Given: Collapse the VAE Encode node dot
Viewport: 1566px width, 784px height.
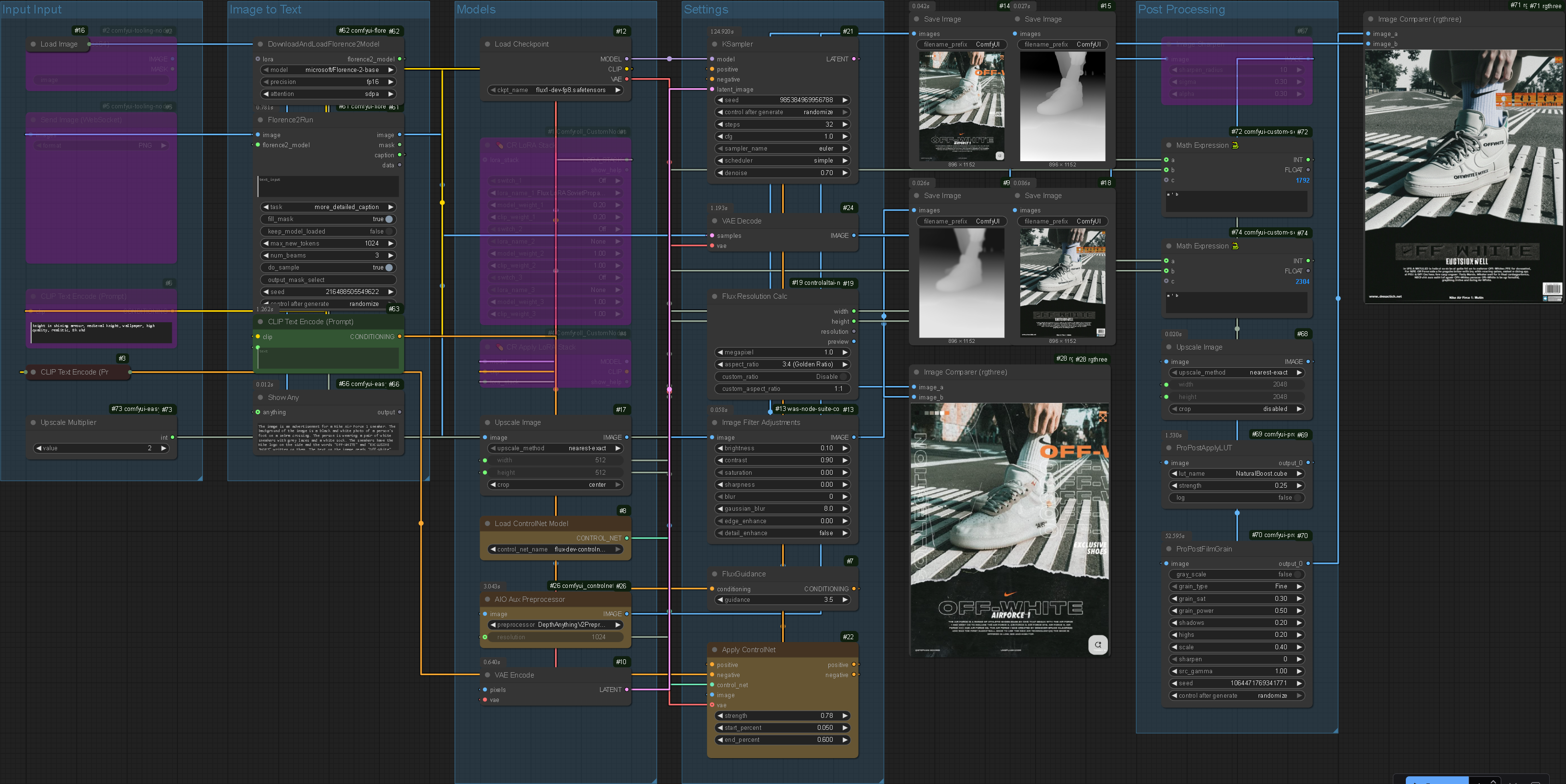Looking at the screenshot, I should [487, 675].
